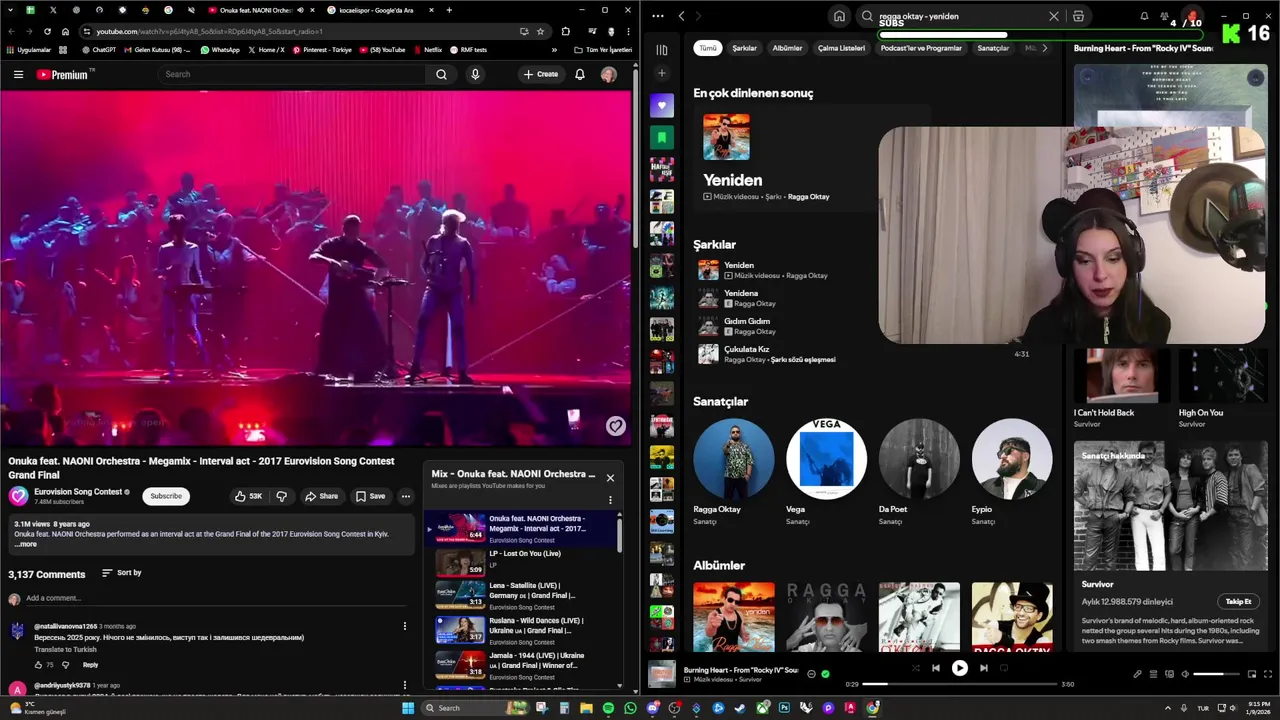The image size is (1280, 720).
Task: Click the heart icon on video player
Action: pos(615,426)
